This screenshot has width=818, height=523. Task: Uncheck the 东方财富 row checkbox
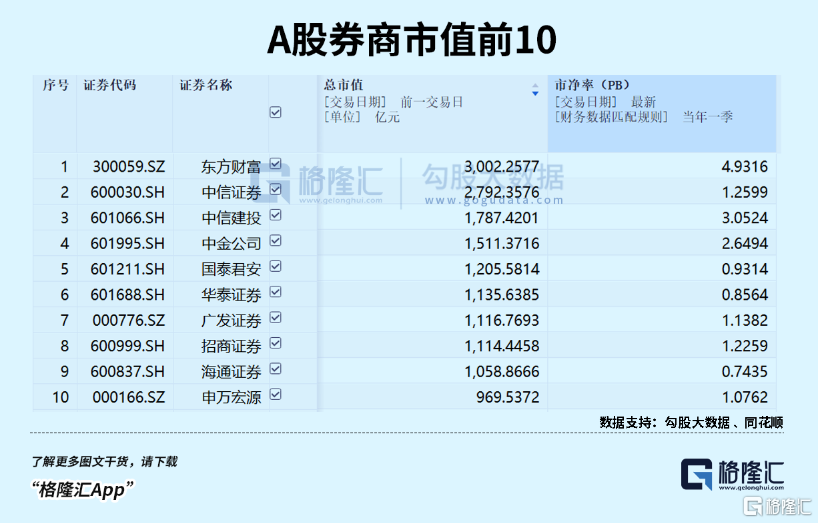pyautogui.click(x=275, y=164)
